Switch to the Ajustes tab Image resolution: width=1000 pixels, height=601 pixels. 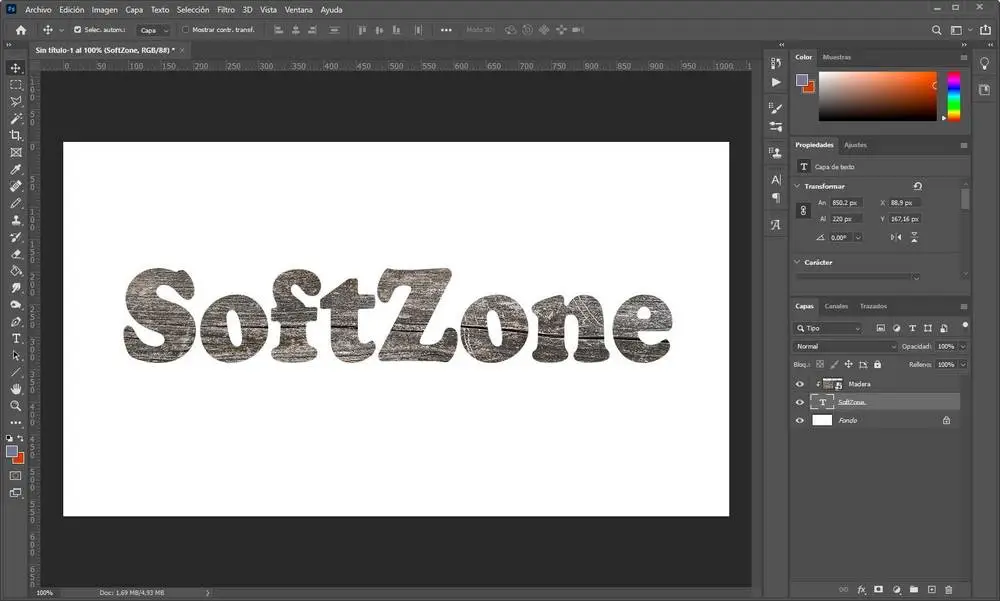click(855, 145)
